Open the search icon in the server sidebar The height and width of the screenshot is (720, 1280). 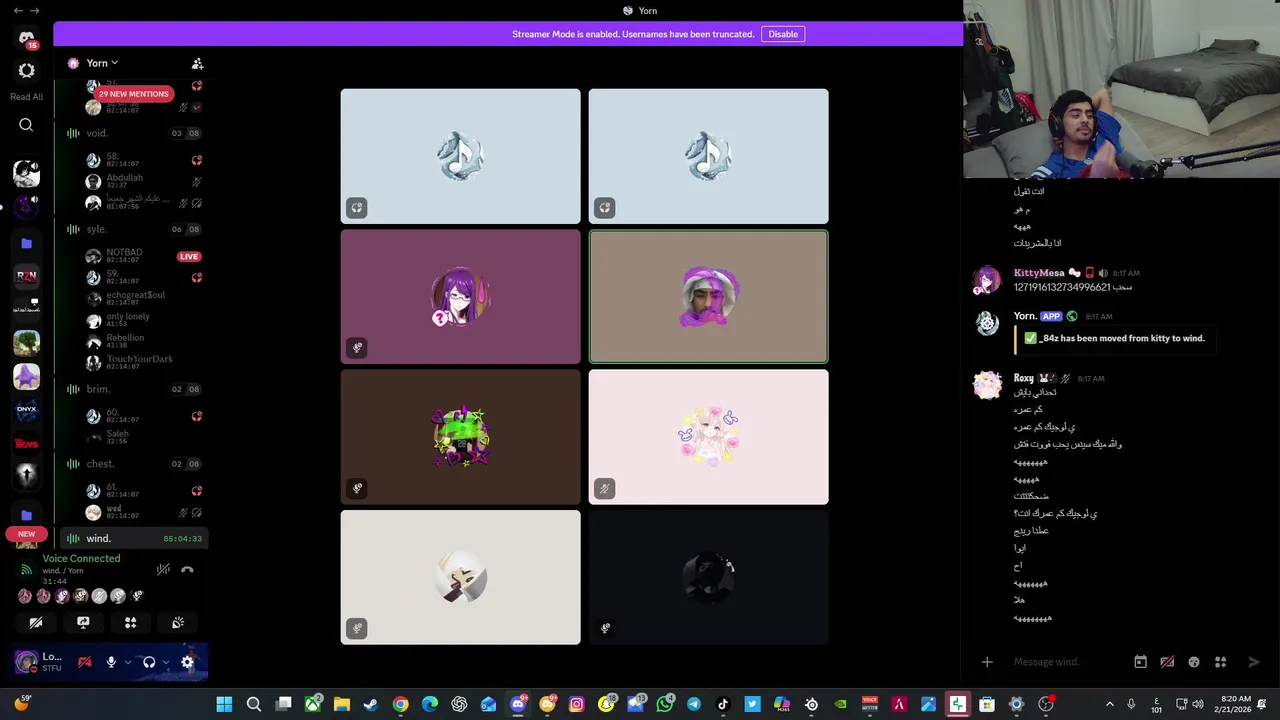26,125
